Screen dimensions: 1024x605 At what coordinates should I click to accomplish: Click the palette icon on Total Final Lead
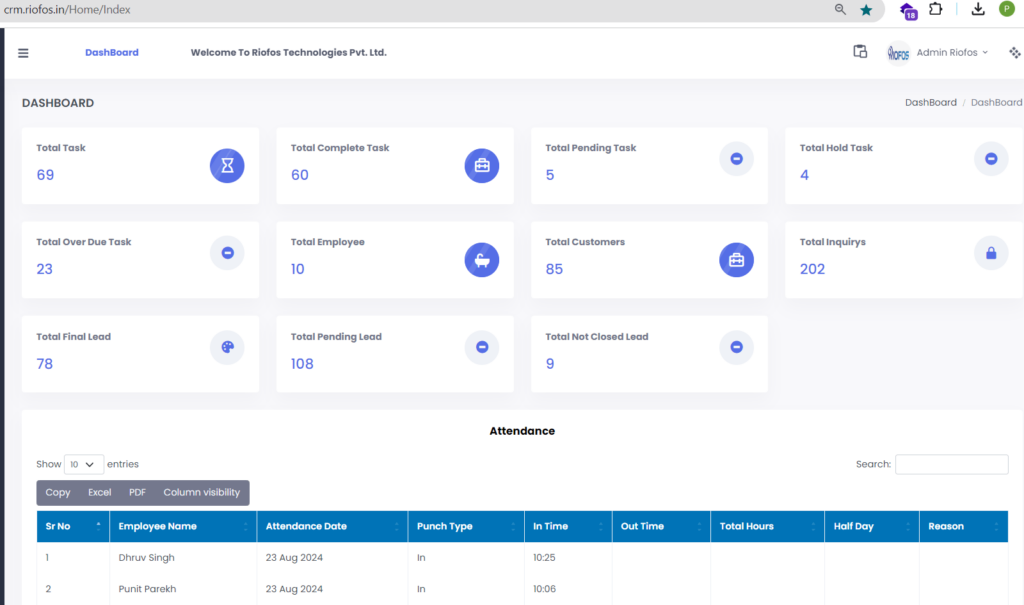tap(227, 347)
